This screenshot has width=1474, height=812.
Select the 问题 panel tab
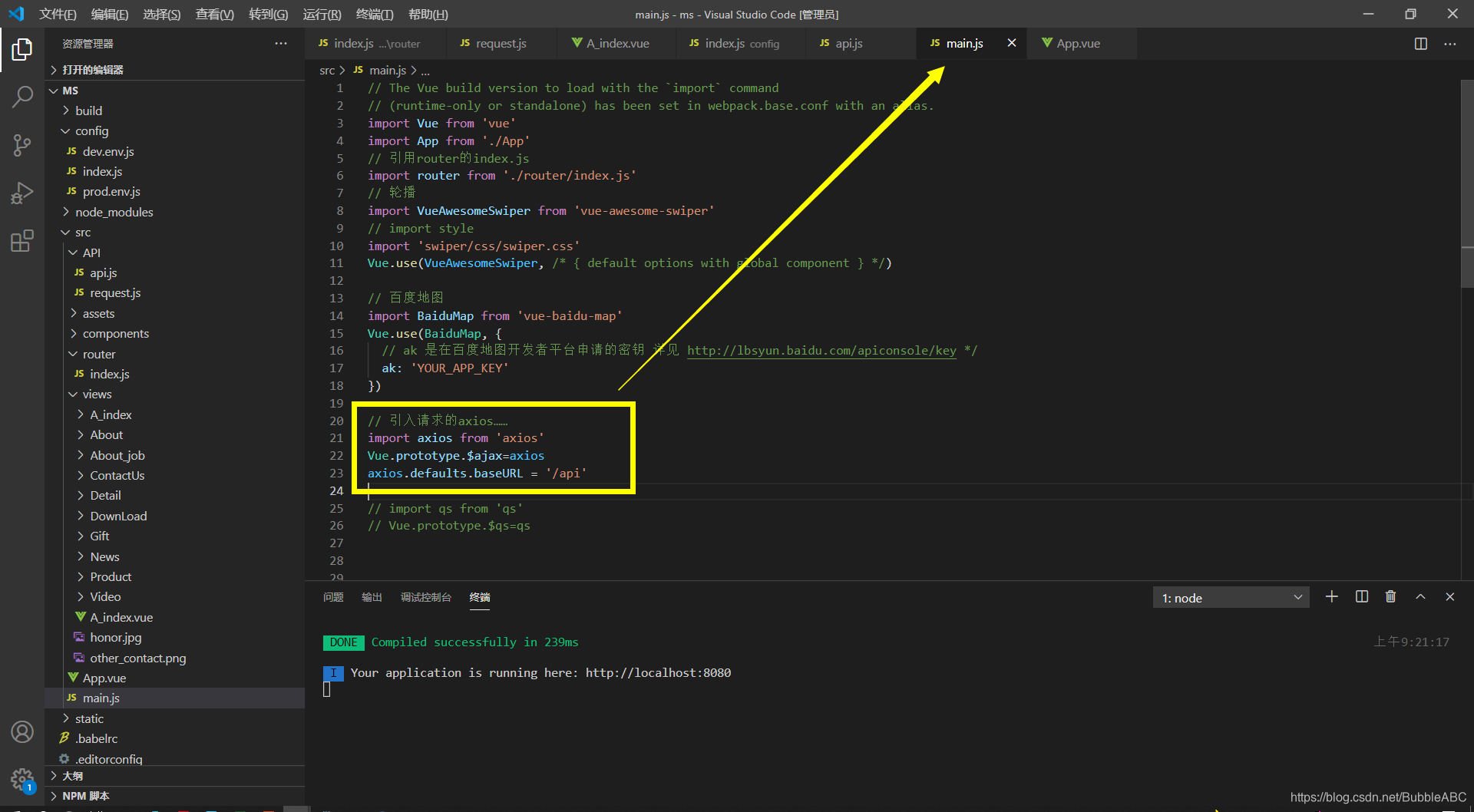pos(333,597)
